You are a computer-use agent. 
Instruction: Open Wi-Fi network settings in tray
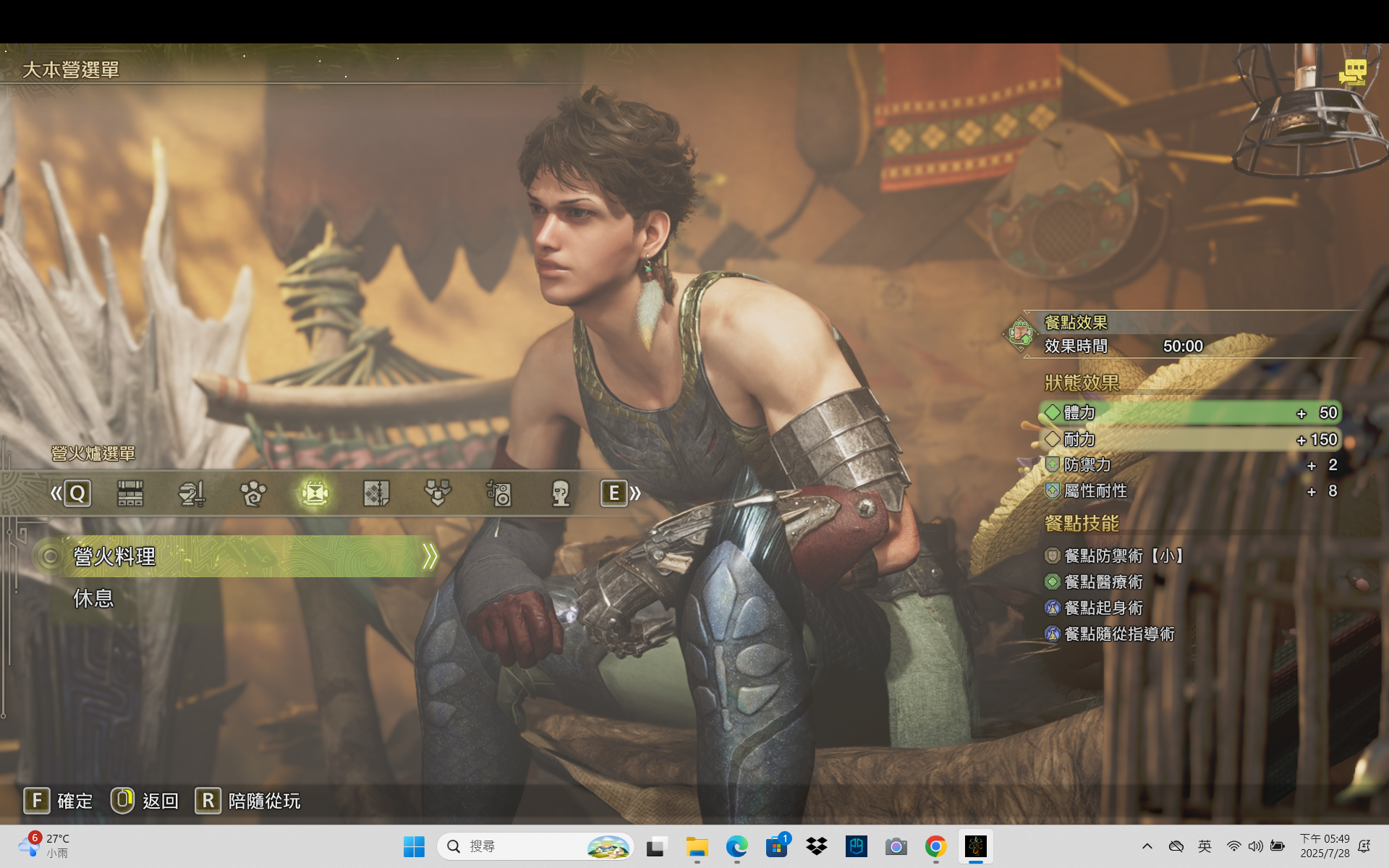tap(1234, 846)
